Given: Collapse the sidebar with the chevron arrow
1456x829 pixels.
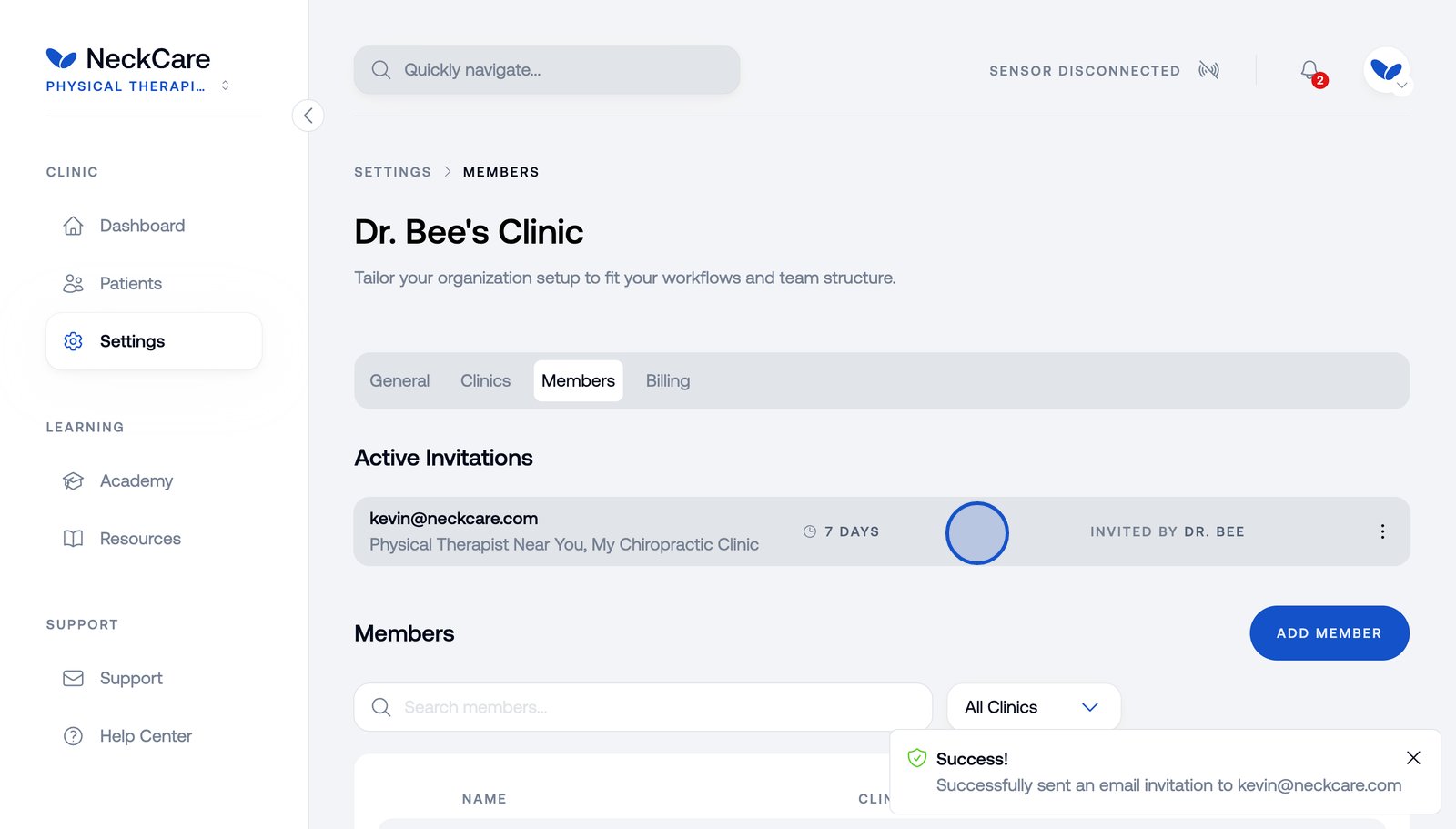Looking at the screenshot, I should click(308, 116).
